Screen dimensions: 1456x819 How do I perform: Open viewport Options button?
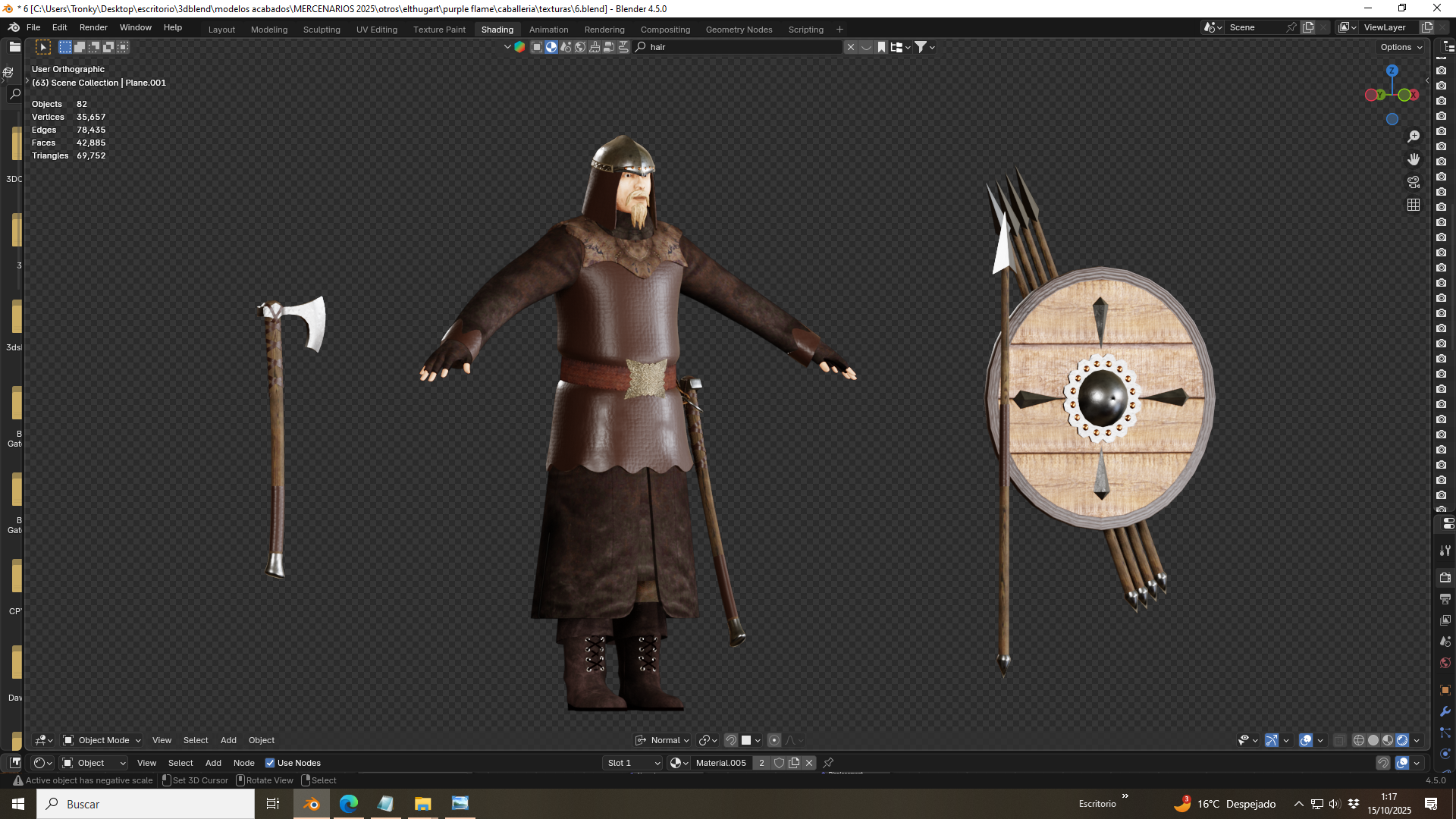[x=1401, y=47]
